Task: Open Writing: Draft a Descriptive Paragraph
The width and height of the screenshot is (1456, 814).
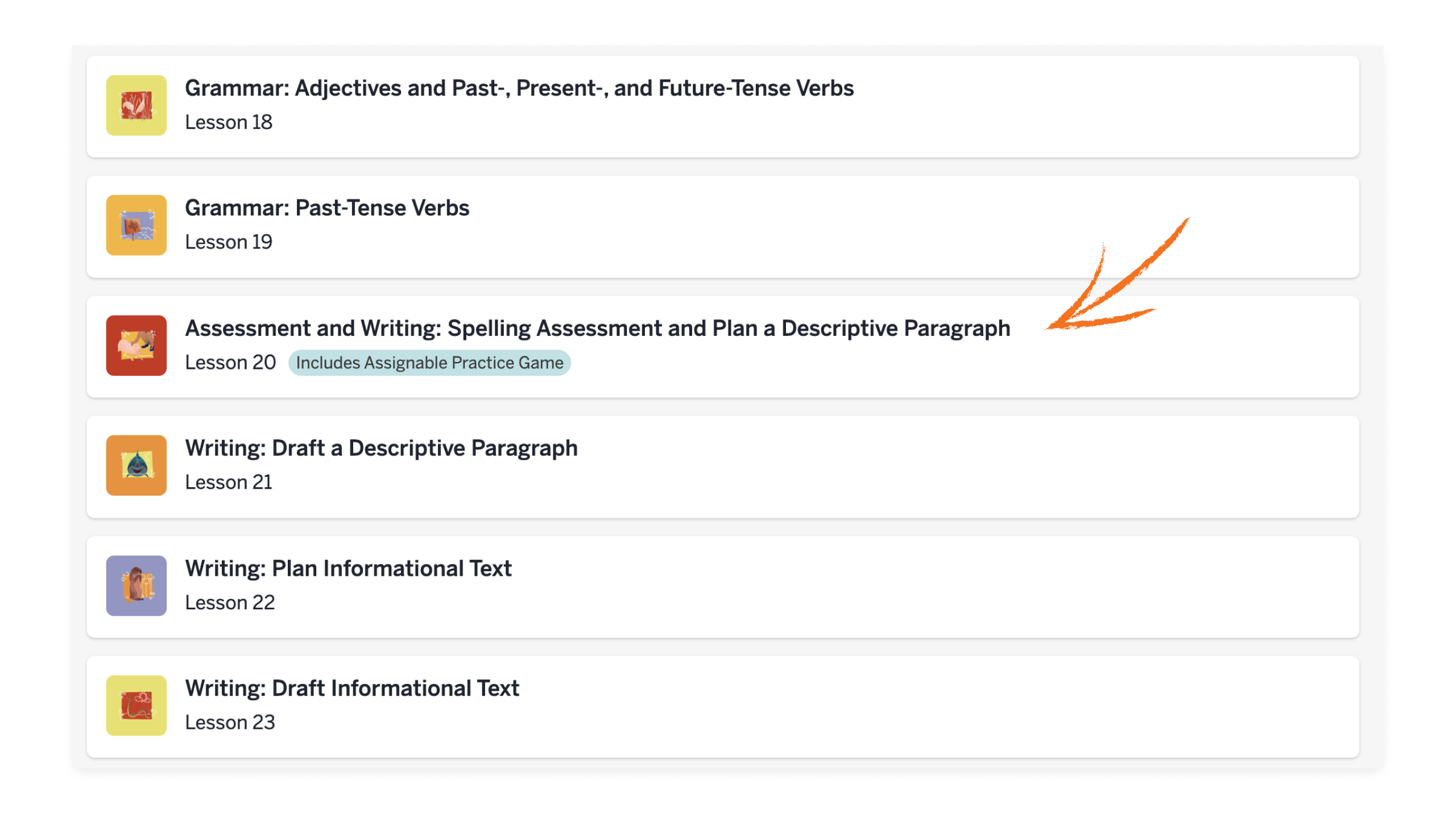Action: click(382, 448)
